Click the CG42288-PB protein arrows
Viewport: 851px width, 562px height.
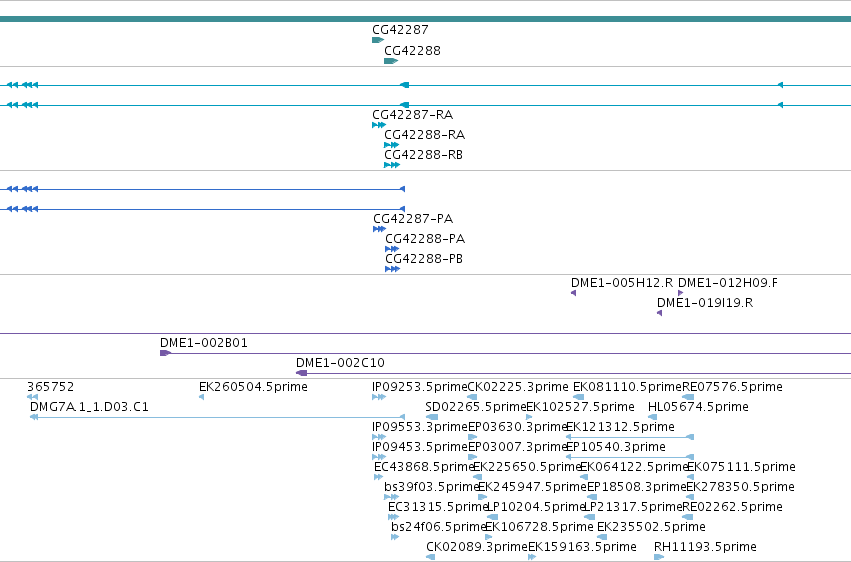pyautogui.click(x=392, y=269)
